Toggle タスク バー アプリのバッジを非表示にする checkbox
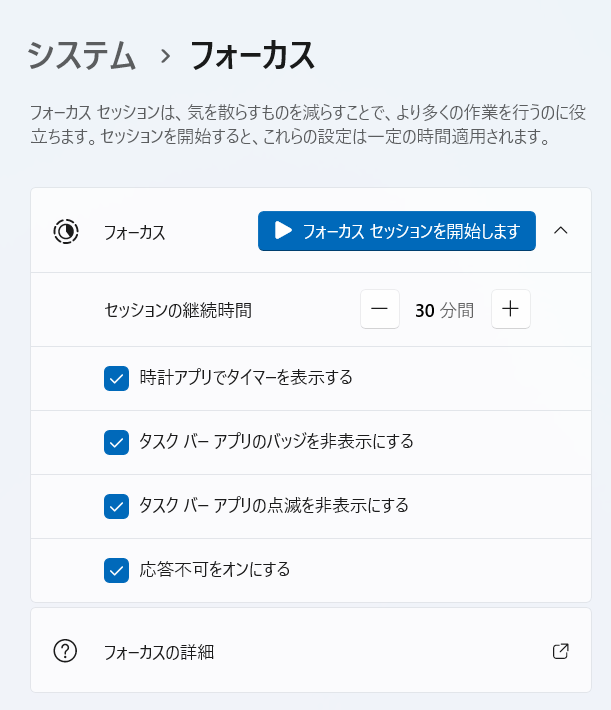The height and width of the screenshot is (710, 611). click(117, 442)
